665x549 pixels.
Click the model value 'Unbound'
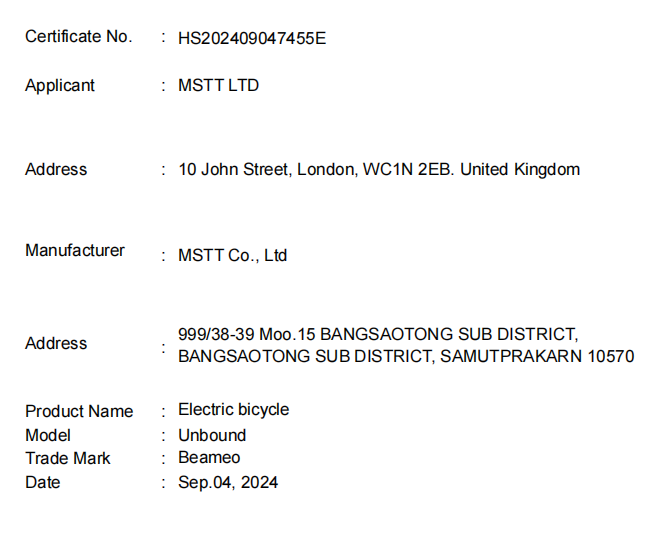coord(212,436)
